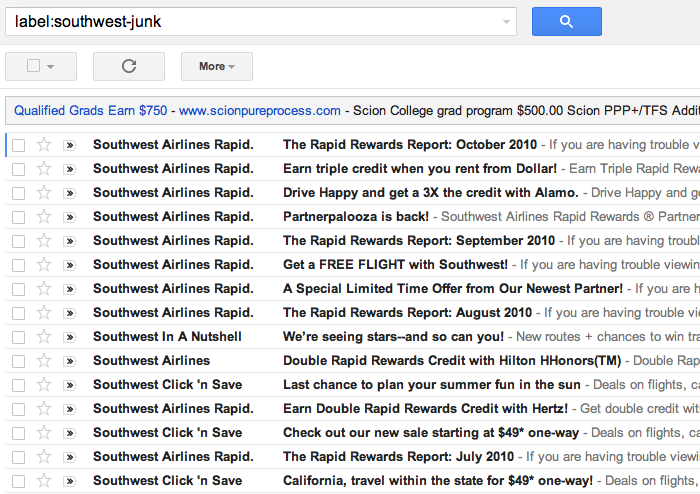Expand the More actions dropdown
Screen dimensions: 700x494
[x=216, y=66]
